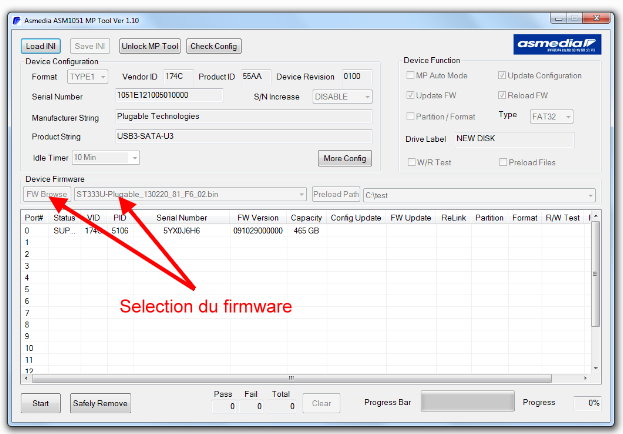Click the Serial Number field
This screenshot has height=434, width=623.
169,96
